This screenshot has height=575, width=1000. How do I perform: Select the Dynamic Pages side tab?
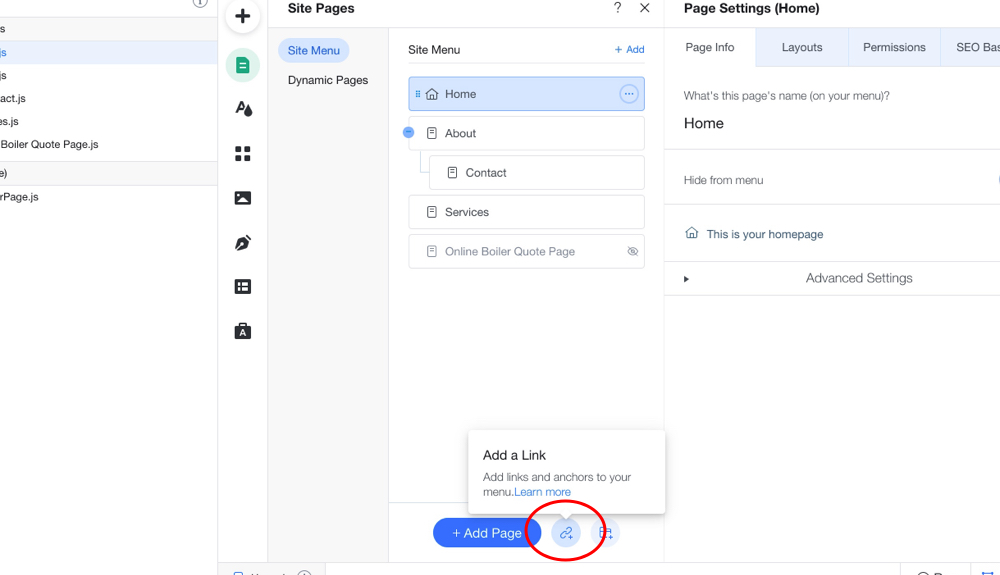[328, 80]
